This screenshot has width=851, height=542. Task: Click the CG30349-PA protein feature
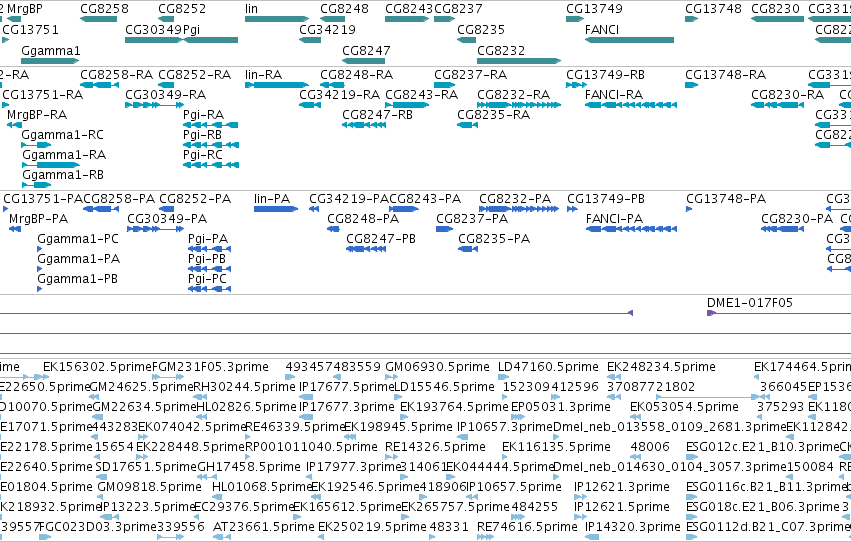[x=156, y=229]
